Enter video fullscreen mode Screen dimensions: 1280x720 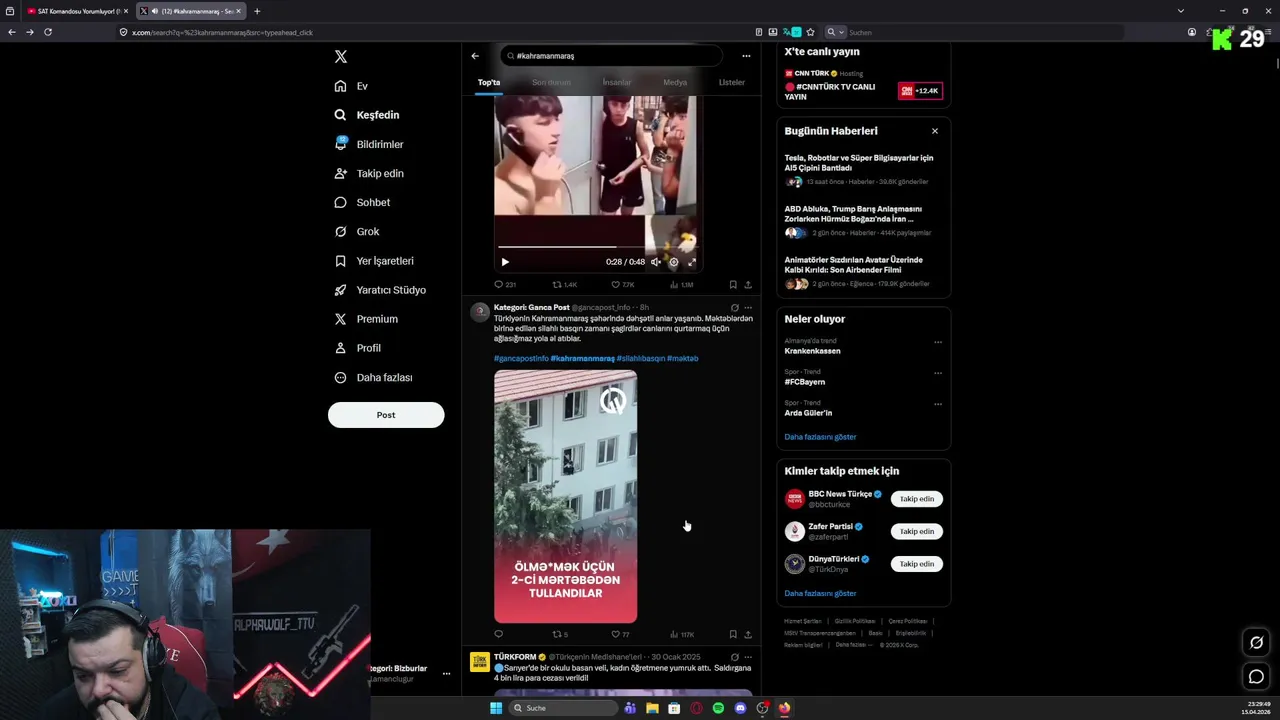(x=692, y=262)
